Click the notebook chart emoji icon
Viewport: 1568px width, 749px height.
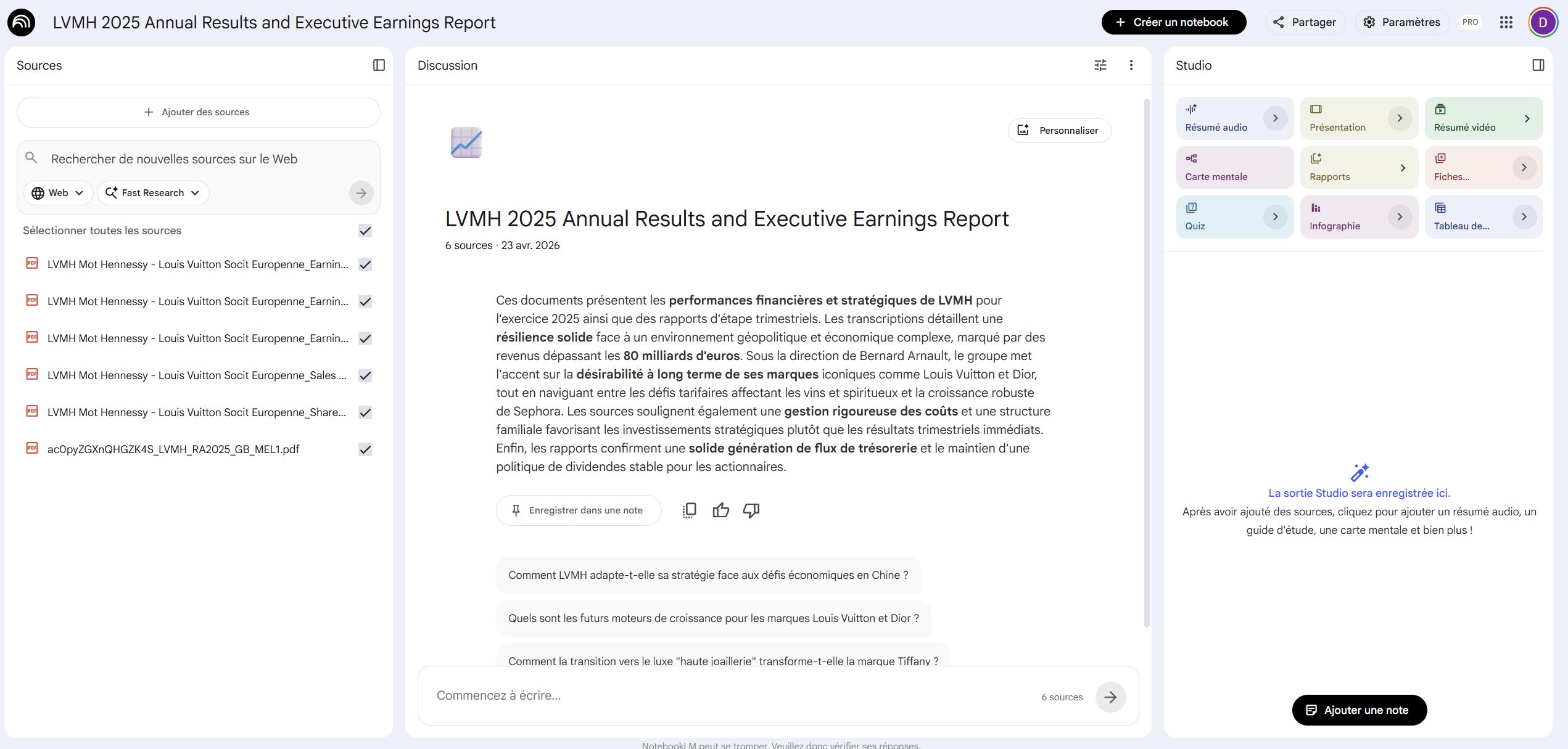point(466,142)
